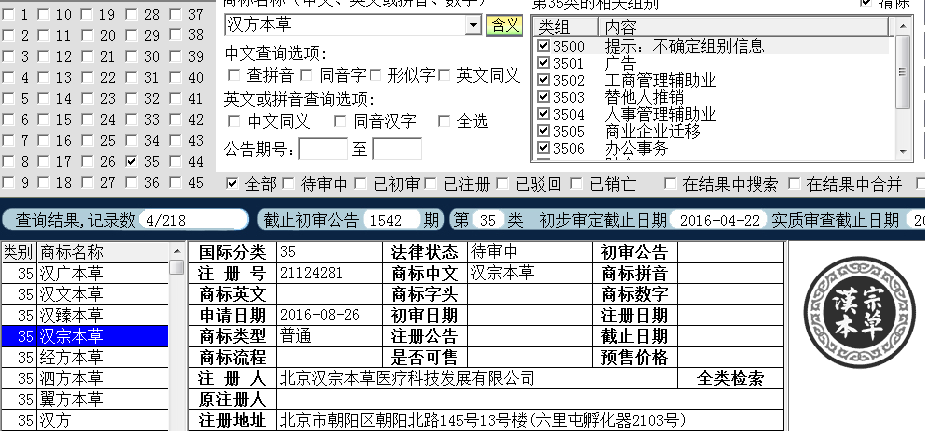
Task: Select result row 泗方本草
Action: coord(85,378)
